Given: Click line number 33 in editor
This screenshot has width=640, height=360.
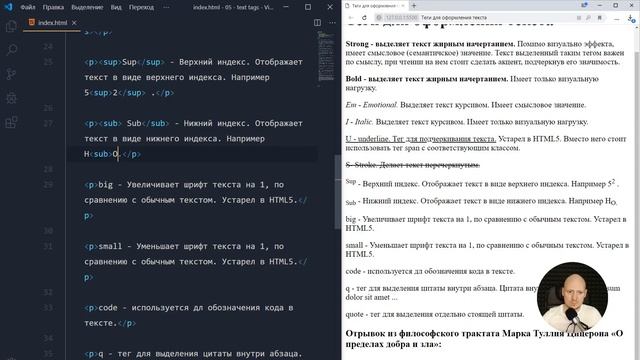Looking at the screenshot, I should [48, 308].
